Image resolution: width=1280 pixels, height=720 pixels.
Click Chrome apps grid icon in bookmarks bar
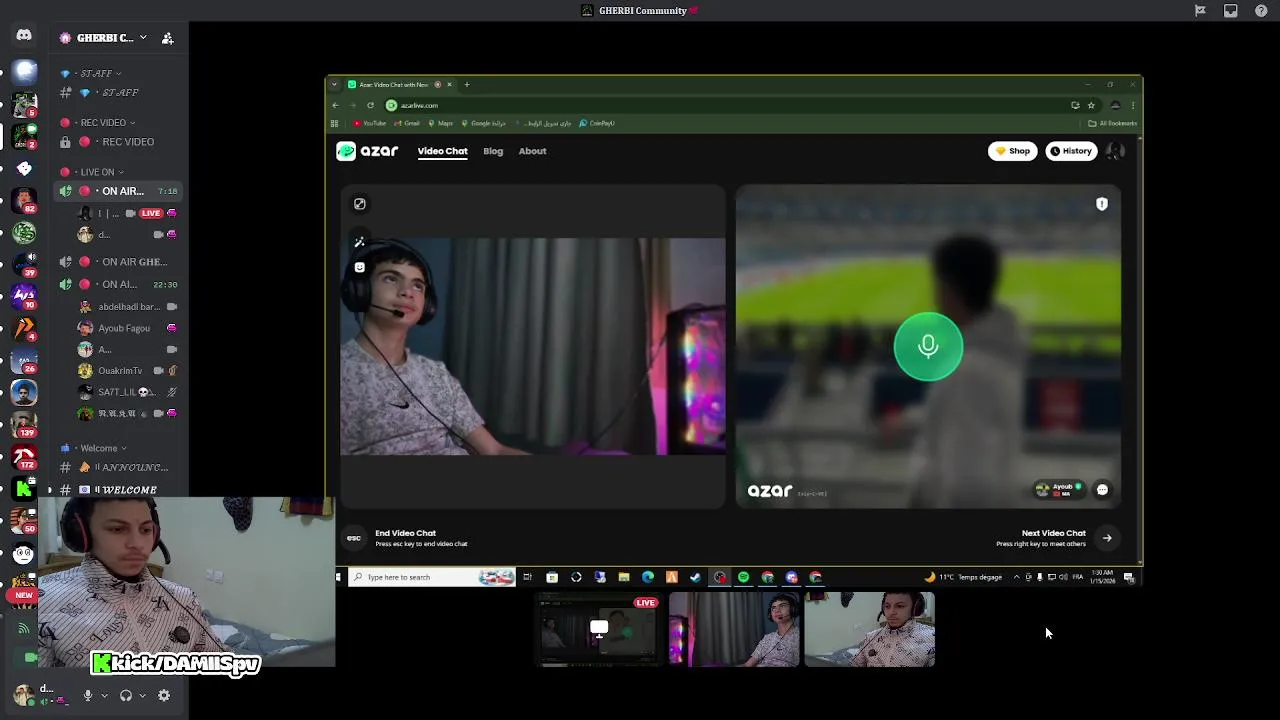334,123
